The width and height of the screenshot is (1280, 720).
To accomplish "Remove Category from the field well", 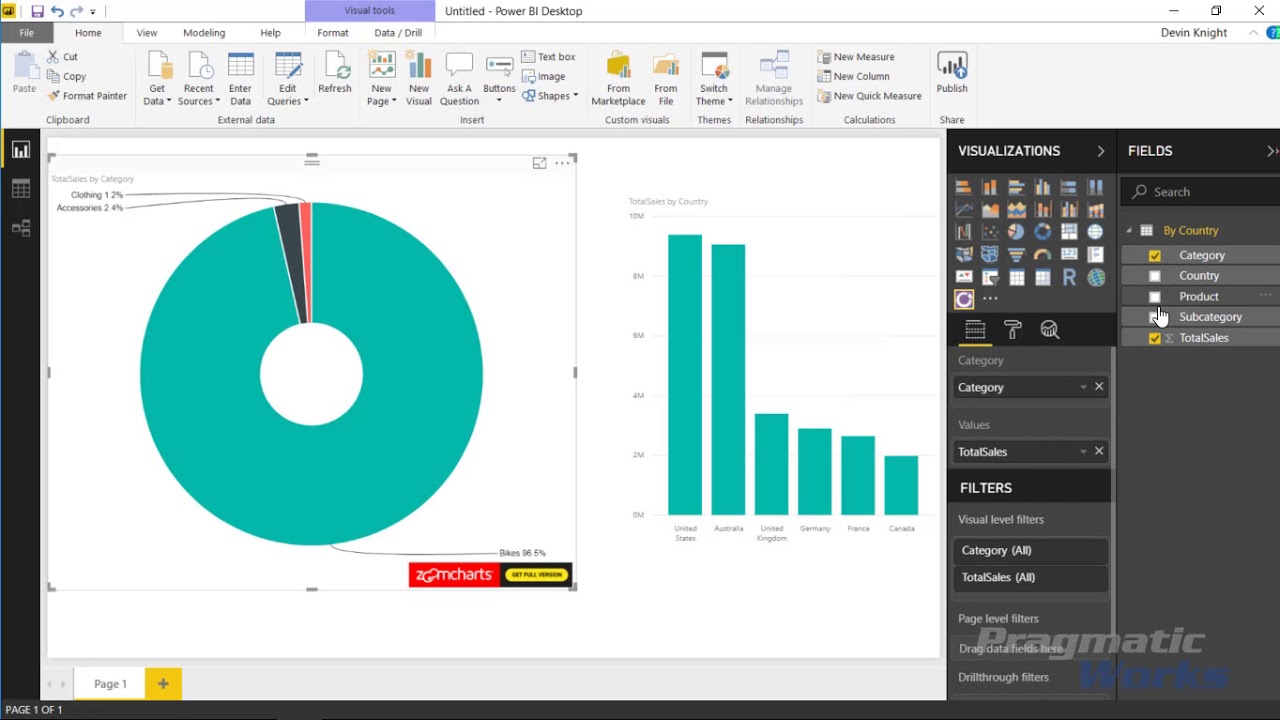I will pyautogui.click(x=1099, y=387).
